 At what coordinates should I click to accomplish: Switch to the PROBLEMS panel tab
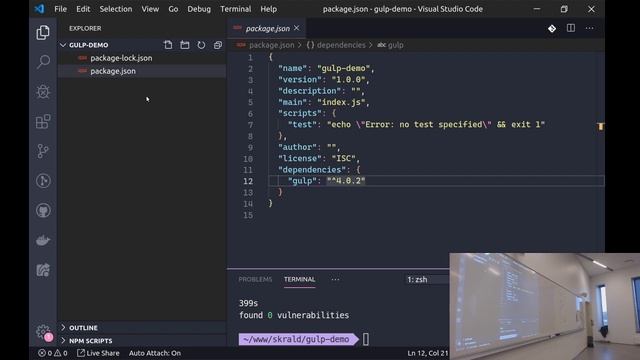pyautogui.click(x=255, y=280)
